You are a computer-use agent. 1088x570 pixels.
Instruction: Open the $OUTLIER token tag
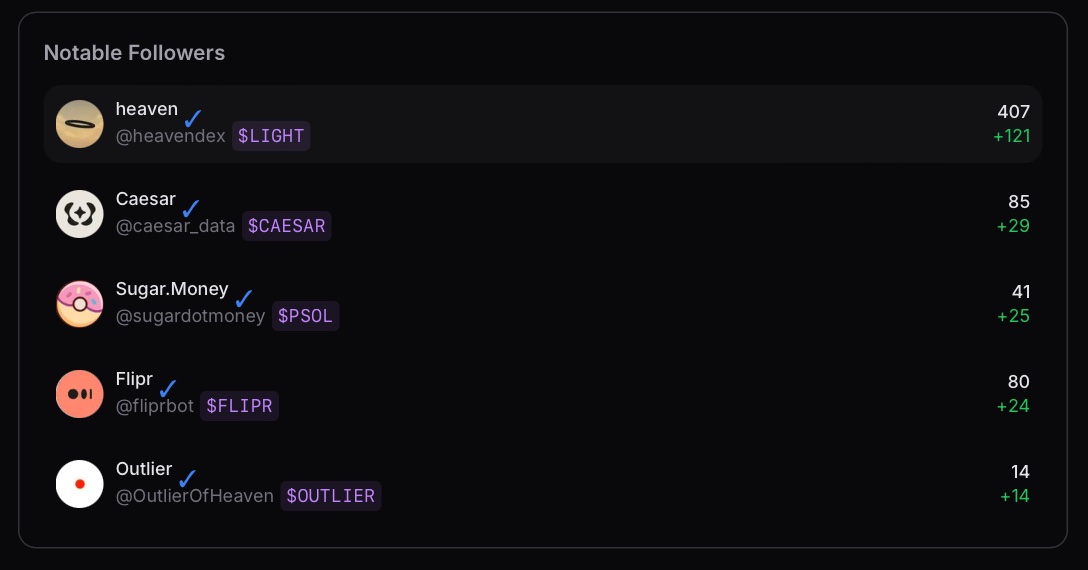[x=331, y=496]
